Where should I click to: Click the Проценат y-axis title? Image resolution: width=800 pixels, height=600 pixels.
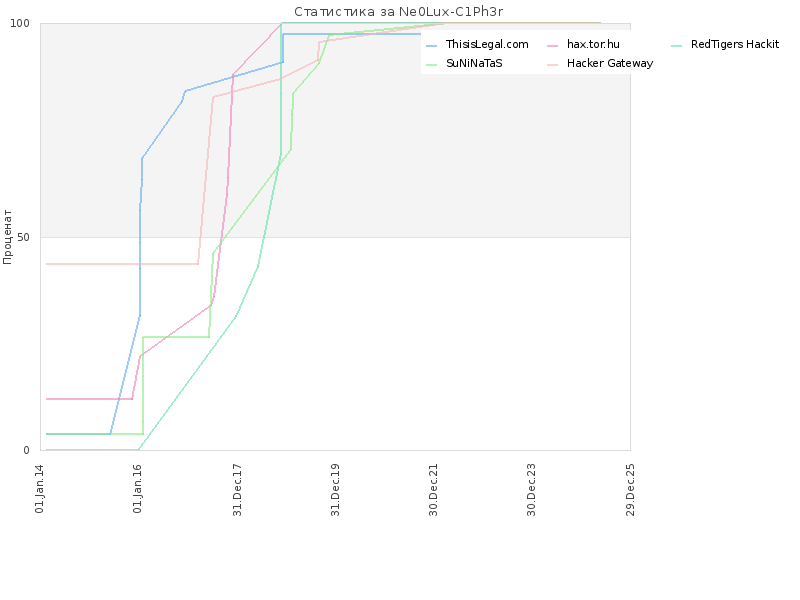[x=7, y=237]
